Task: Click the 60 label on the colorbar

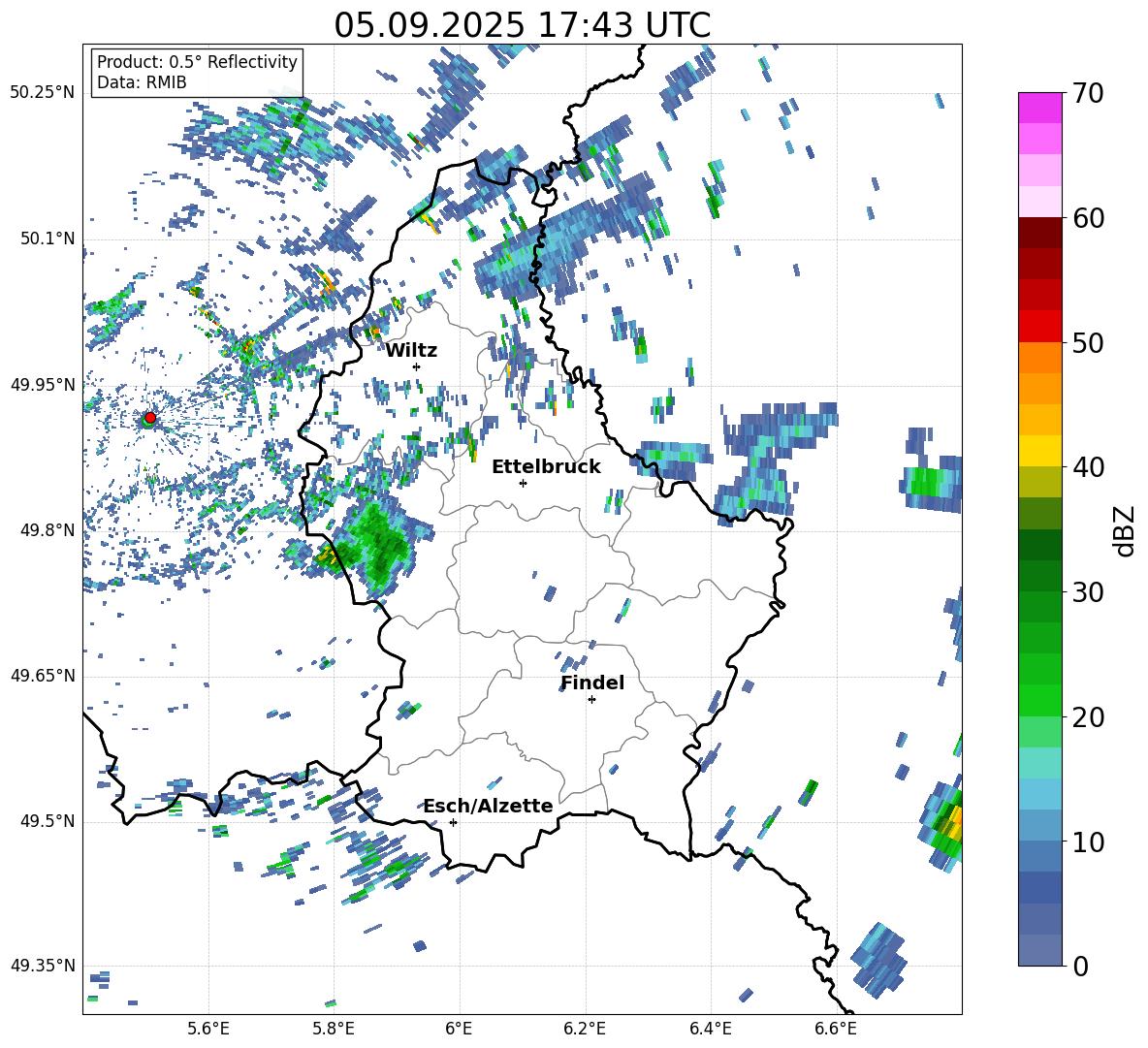Action: pyautogui.click(x=1088, y=218)
